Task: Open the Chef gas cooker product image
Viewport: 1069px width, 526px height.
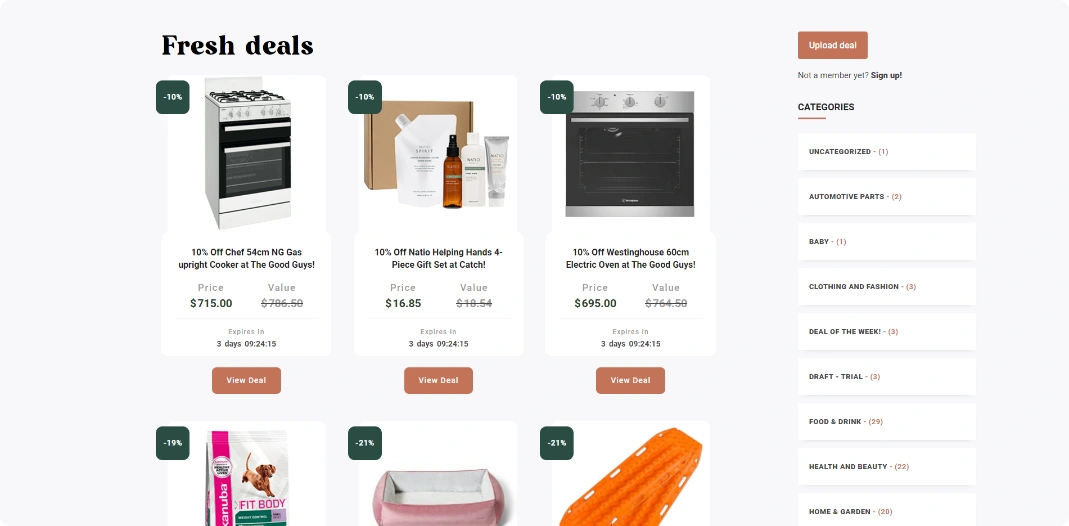Action: tap(247, 153)
